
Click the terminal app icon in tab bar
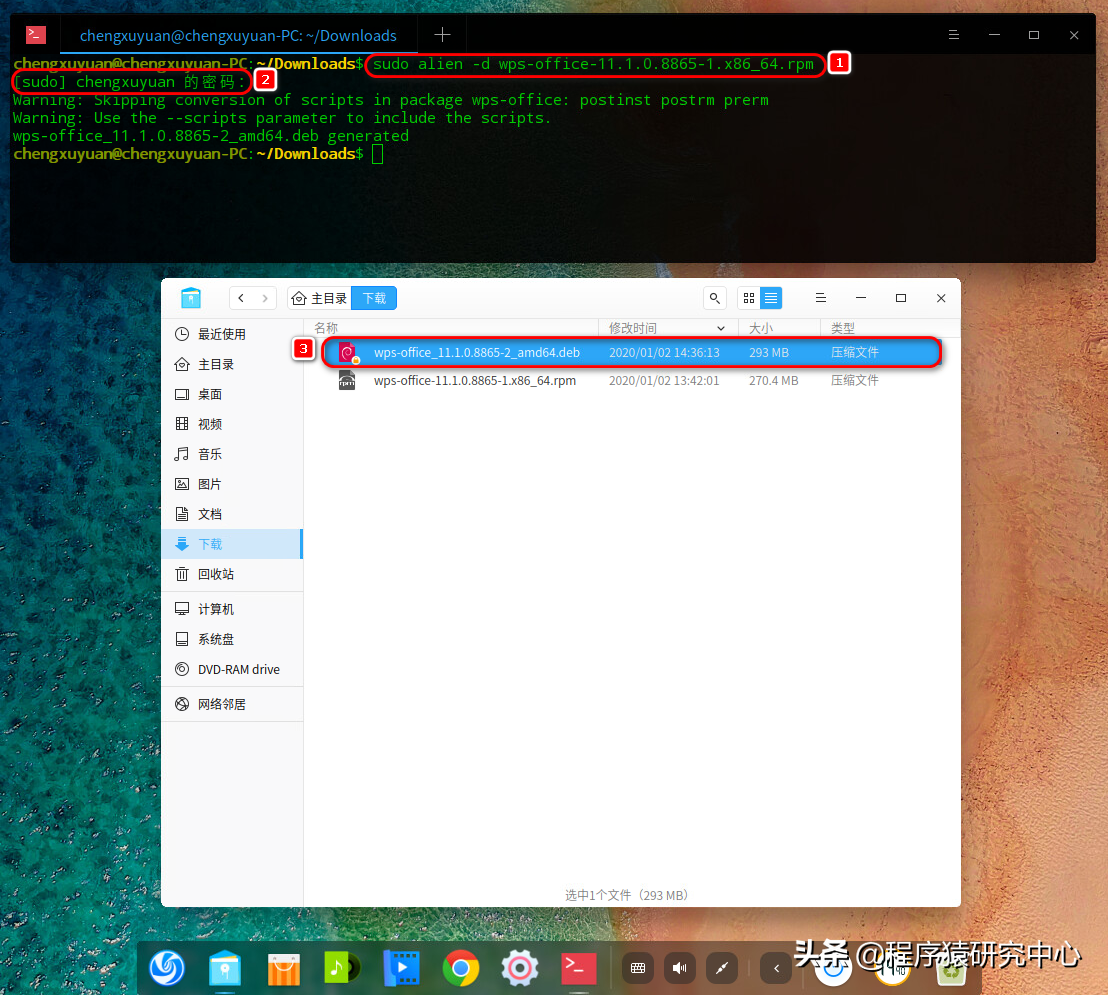pos(36,35)
